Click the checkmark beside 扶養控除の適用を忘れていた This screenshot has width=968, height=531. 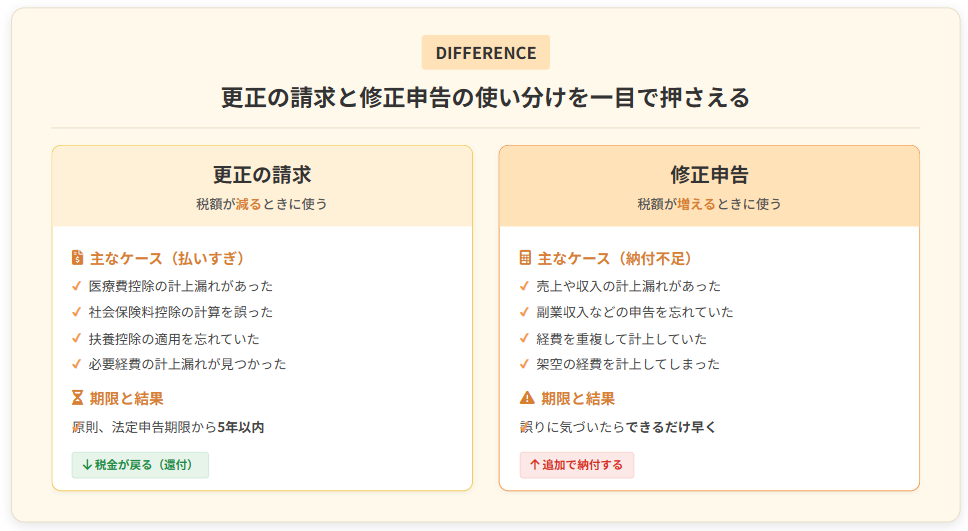[77, 338]
